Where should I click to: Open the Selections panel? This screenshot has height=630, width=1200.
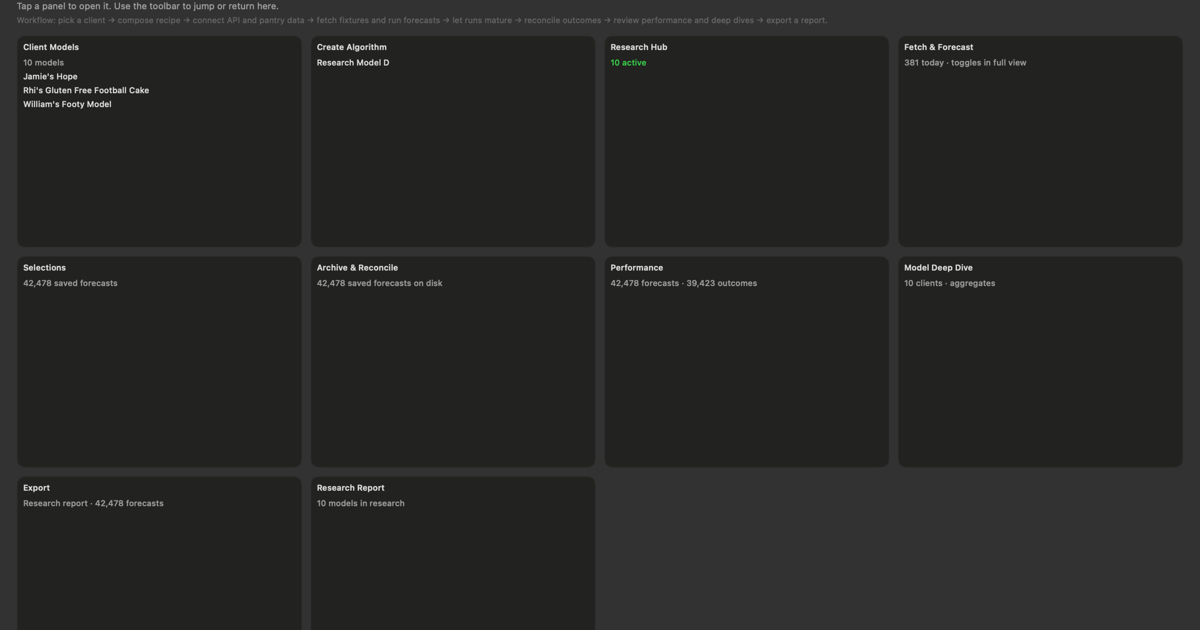pyautogui.click(x=159, y=362)
